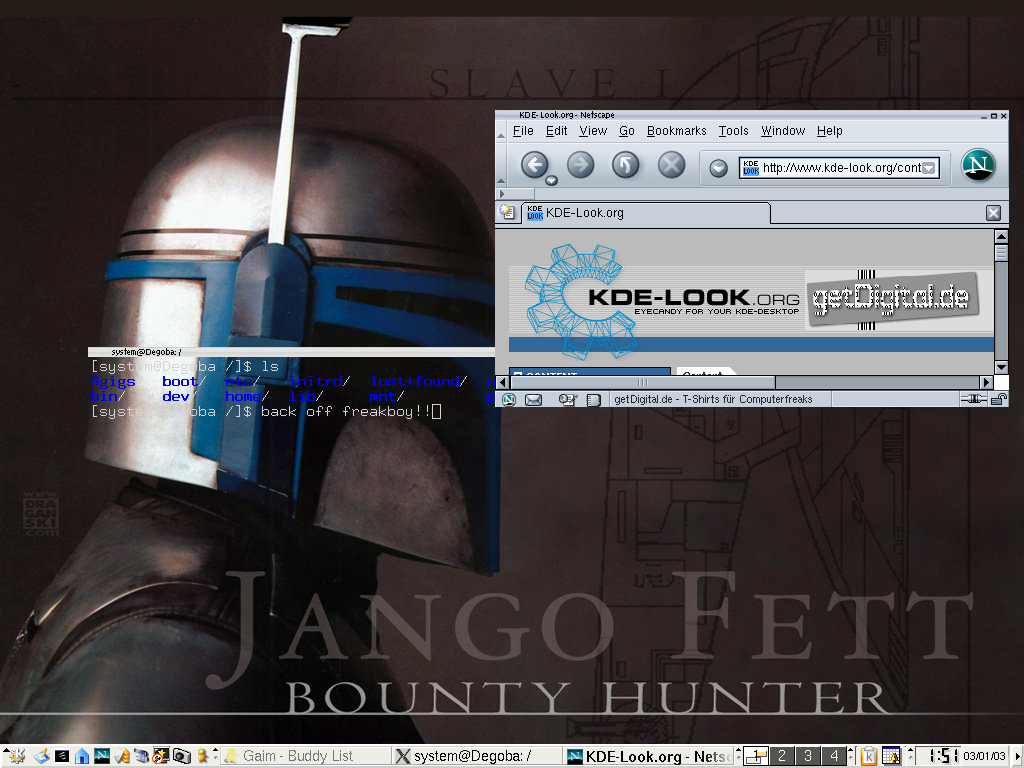The width and height of the screenshot is (1024, 768).
Task: Open the File menu in Netscape
Action: tap(523, 131)
